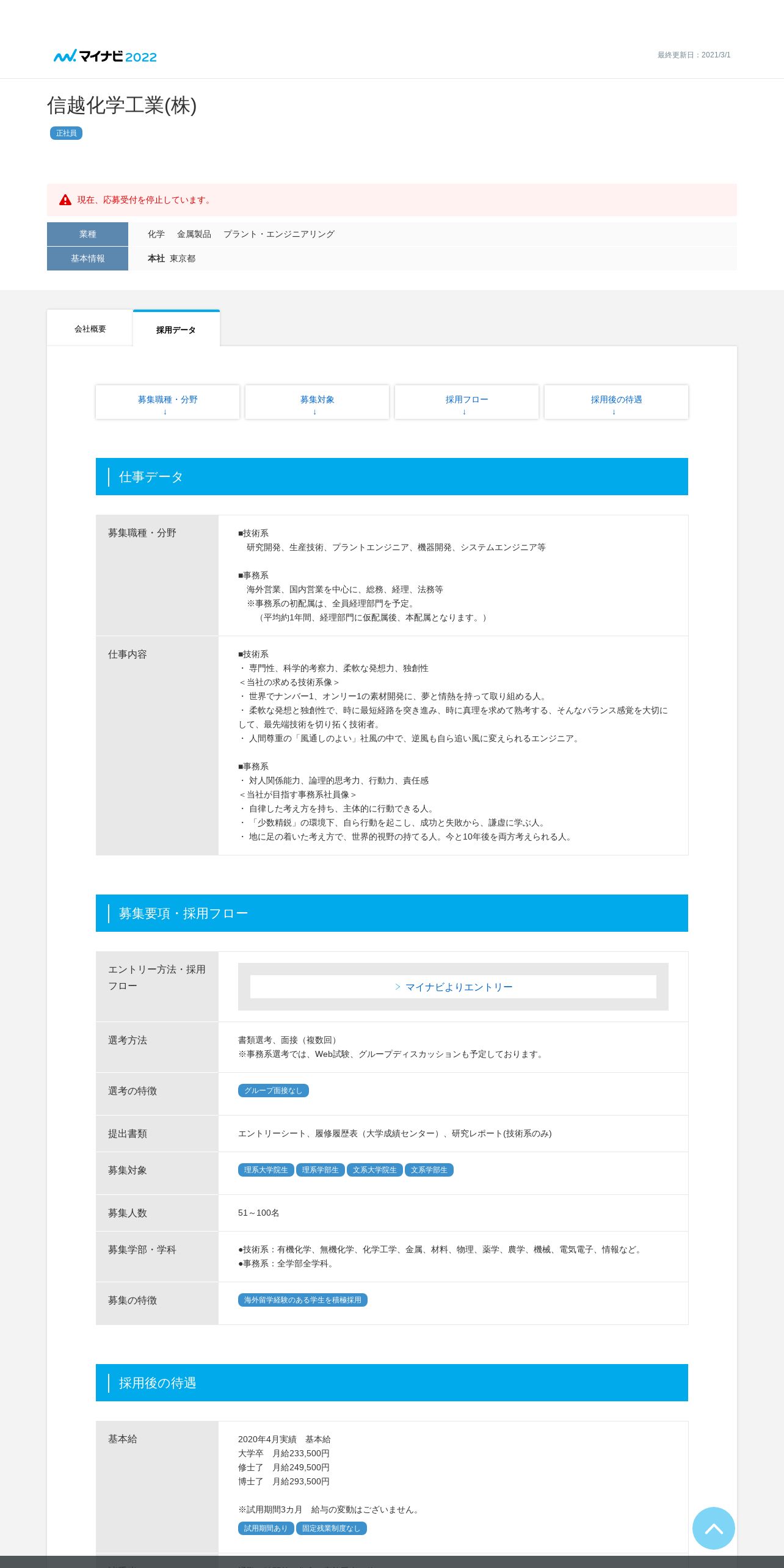Click the 理系学部生 tag

[x=320, y=1170]
